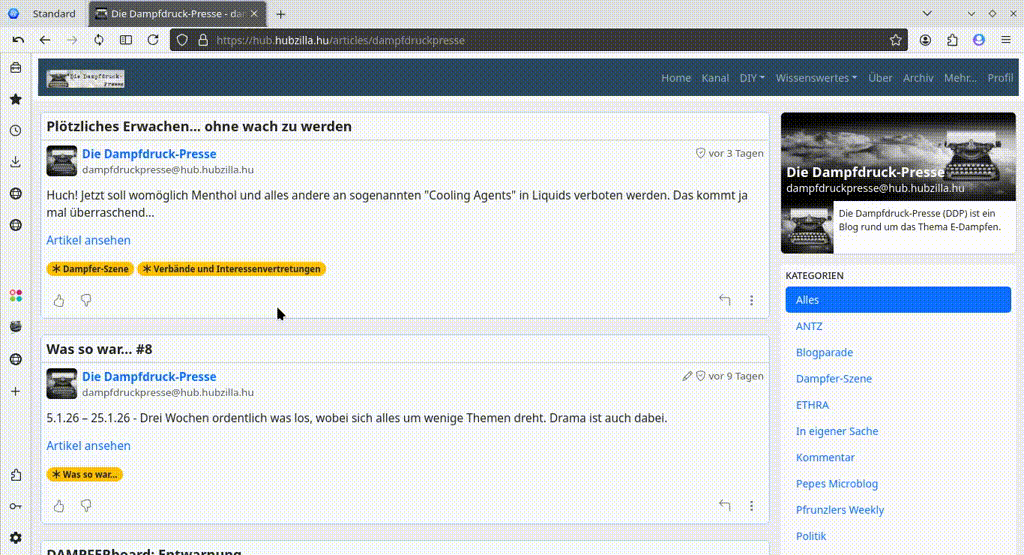Click reply arrow on "Plötzliches Erwachen" post
1024x555 pixels.
tap(725, 300)
